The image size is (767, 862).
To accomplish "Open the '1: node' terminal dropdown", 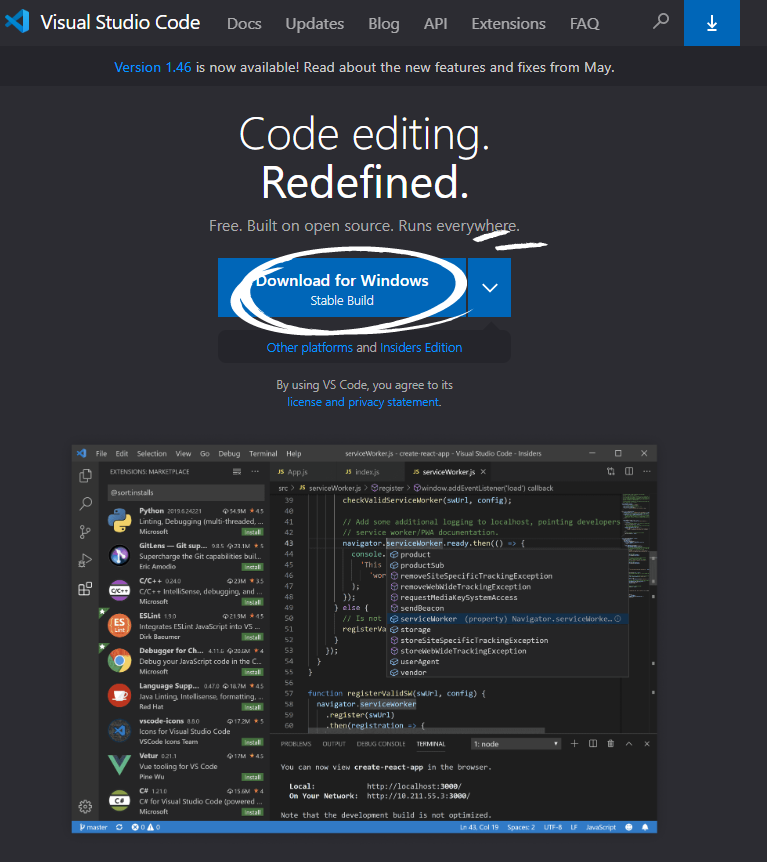I will point(516,744).
